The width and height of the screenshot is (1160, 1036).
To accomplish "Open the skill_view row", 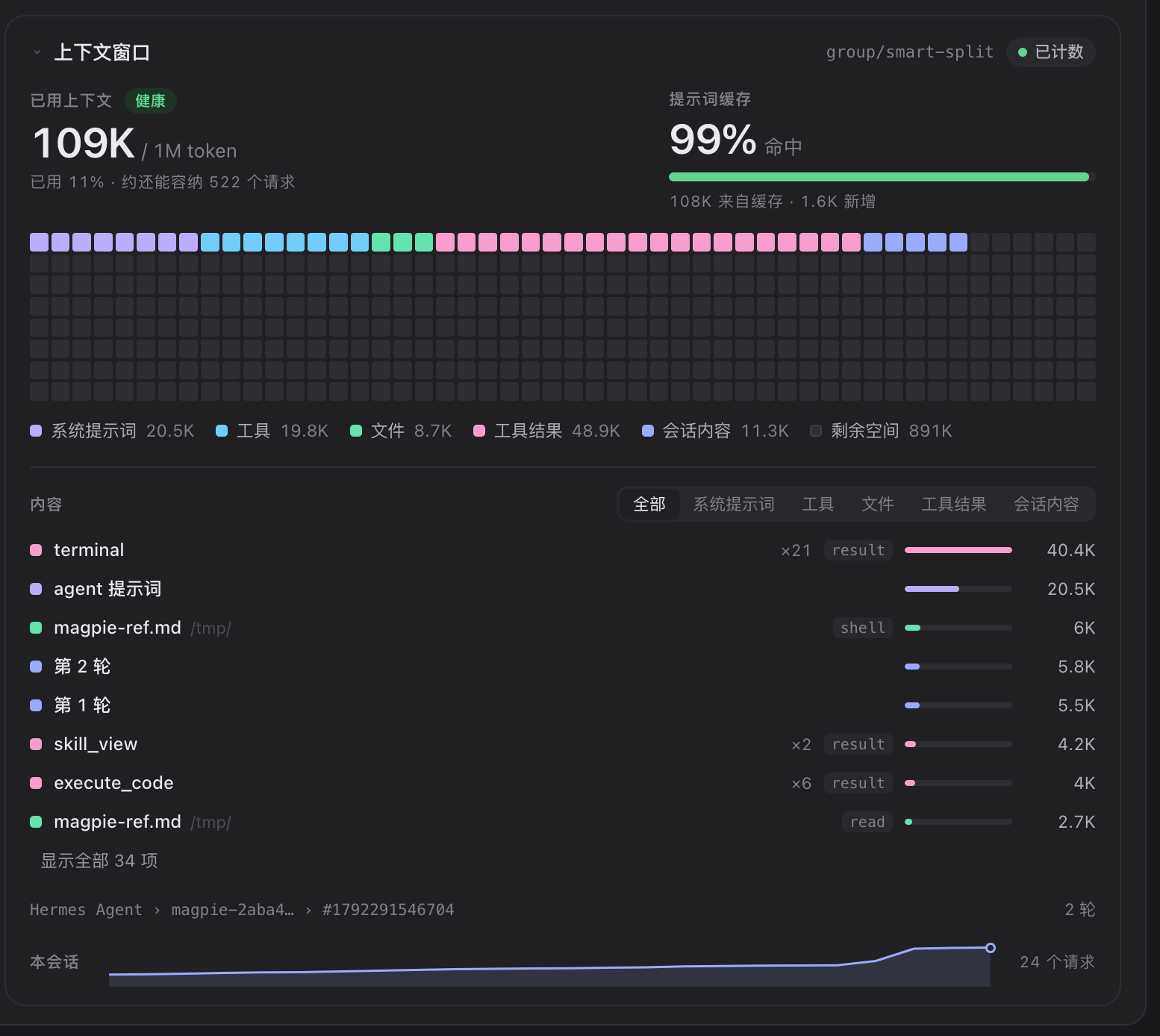I will [563, 744].
